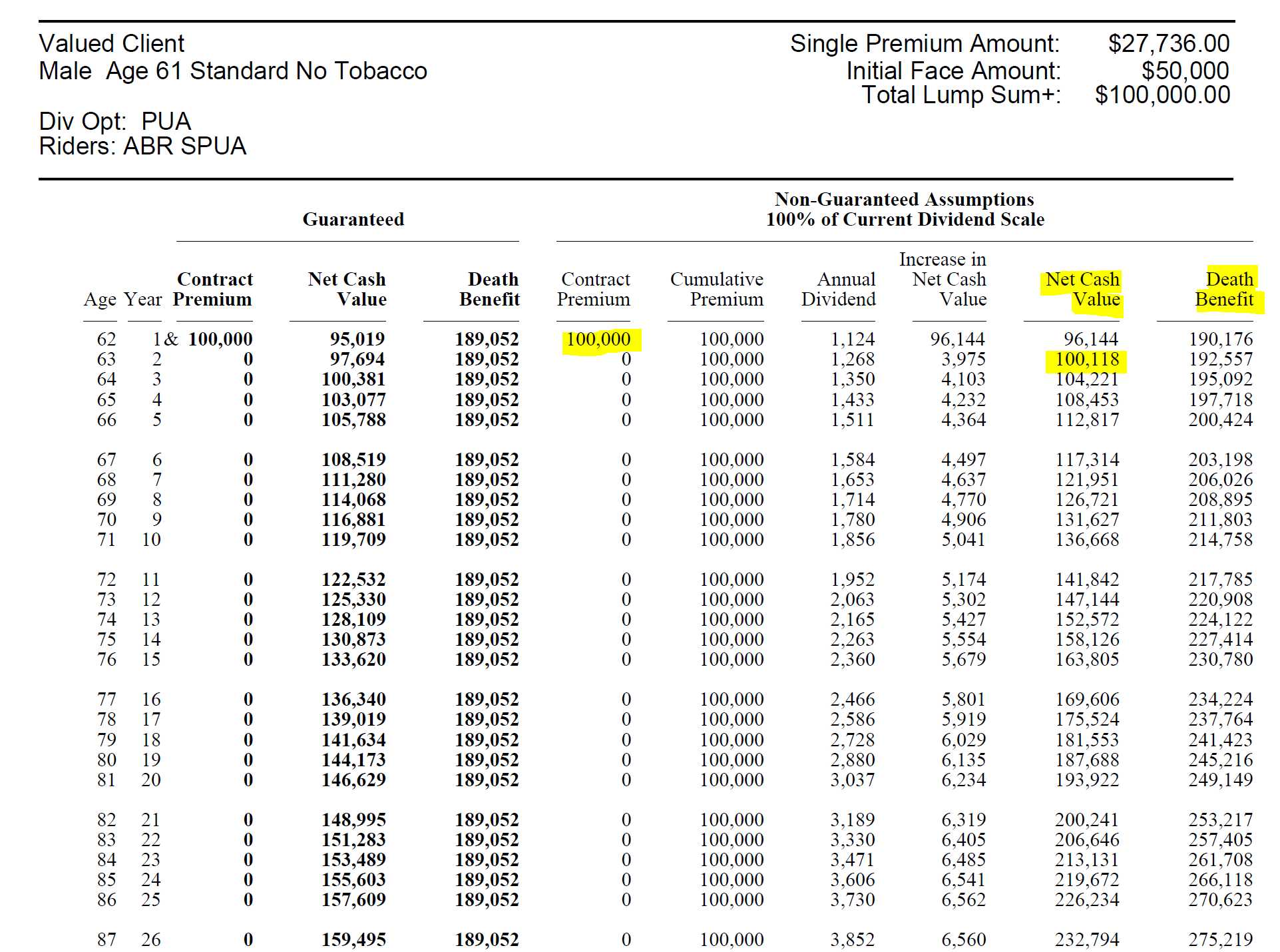Image resolution: width=1280 pixels, height=952 pixels.
Task: Click highlighted Net Cash Value 100,118
Action: click(1087, 359)
